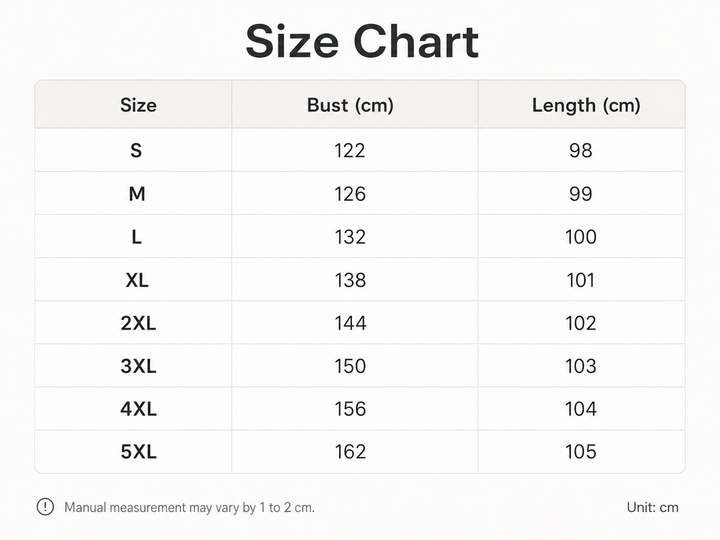Click the S size row label
The image size is (720, 540).
click(136, 151)
